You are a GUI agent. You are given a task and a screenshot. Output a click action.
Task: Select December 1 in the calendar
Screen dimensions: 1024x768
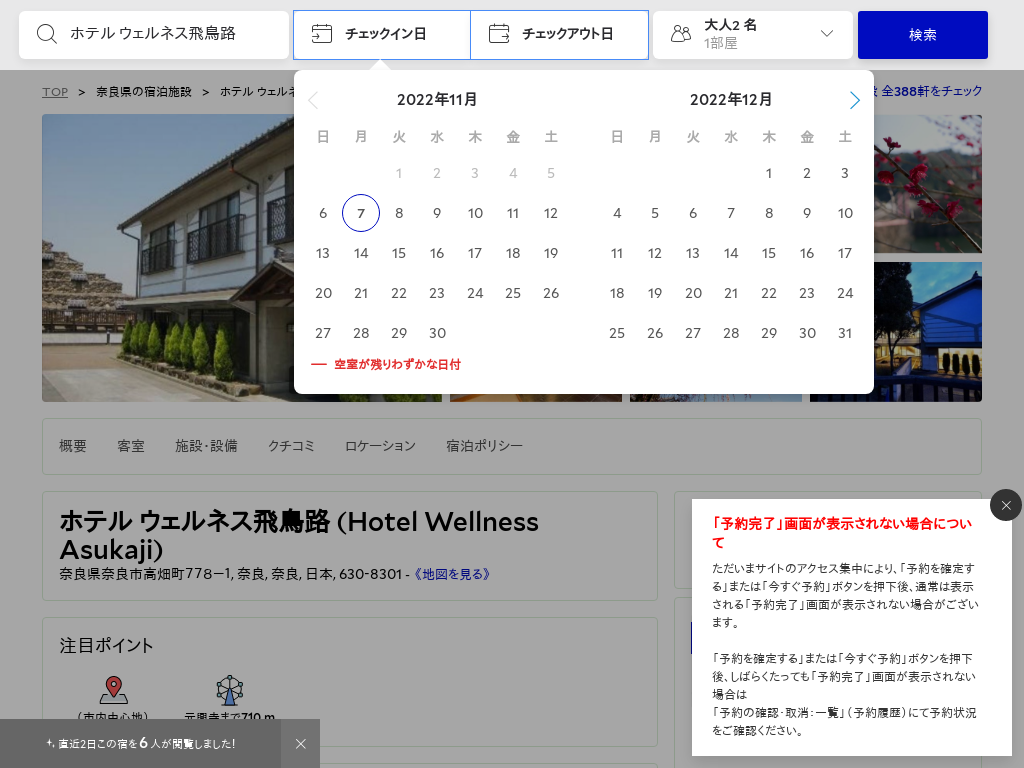pos(769,173)
